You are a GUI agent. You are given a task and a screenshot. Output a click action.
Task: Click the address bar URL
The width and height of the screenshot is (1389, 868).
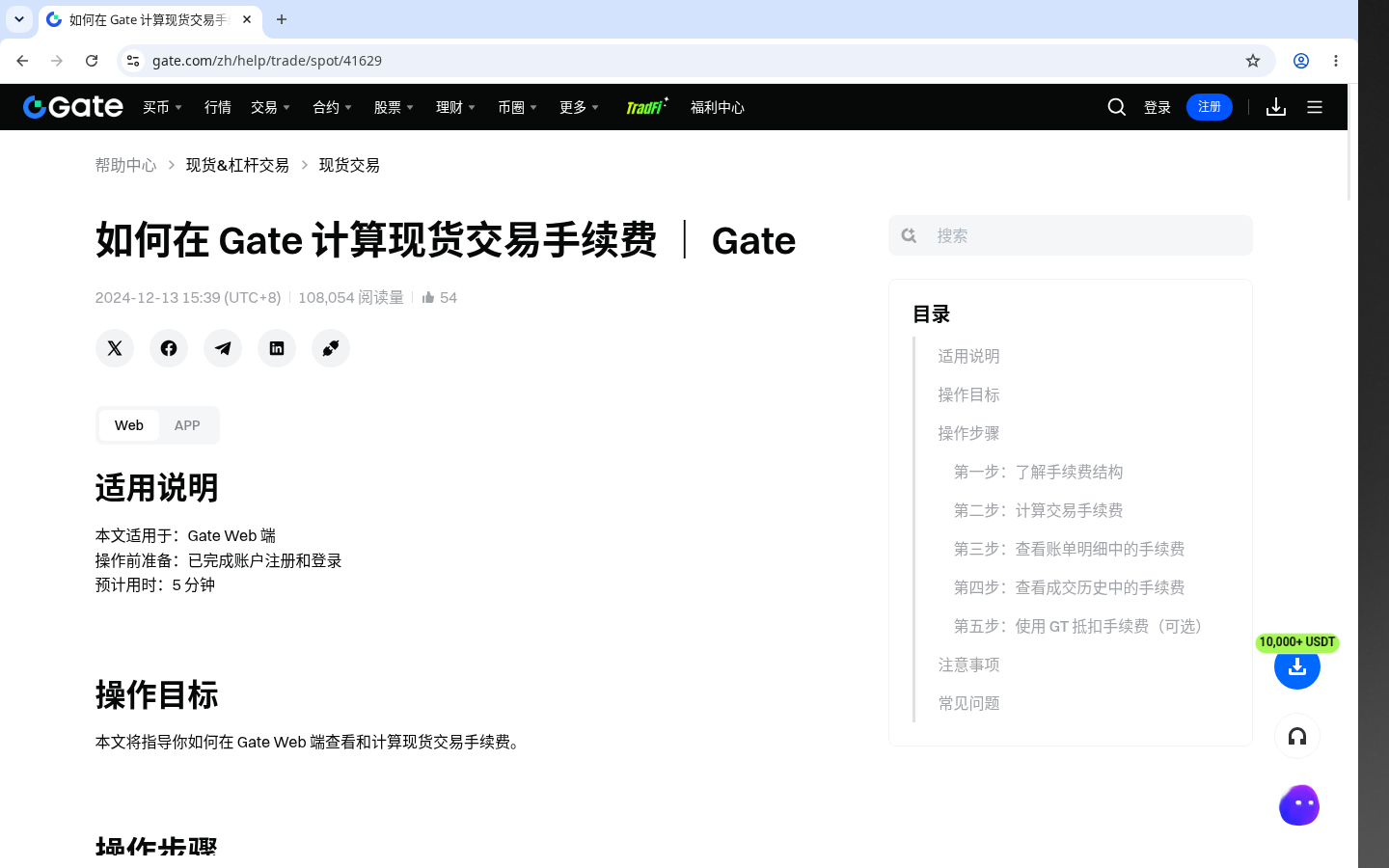(267, 61)
